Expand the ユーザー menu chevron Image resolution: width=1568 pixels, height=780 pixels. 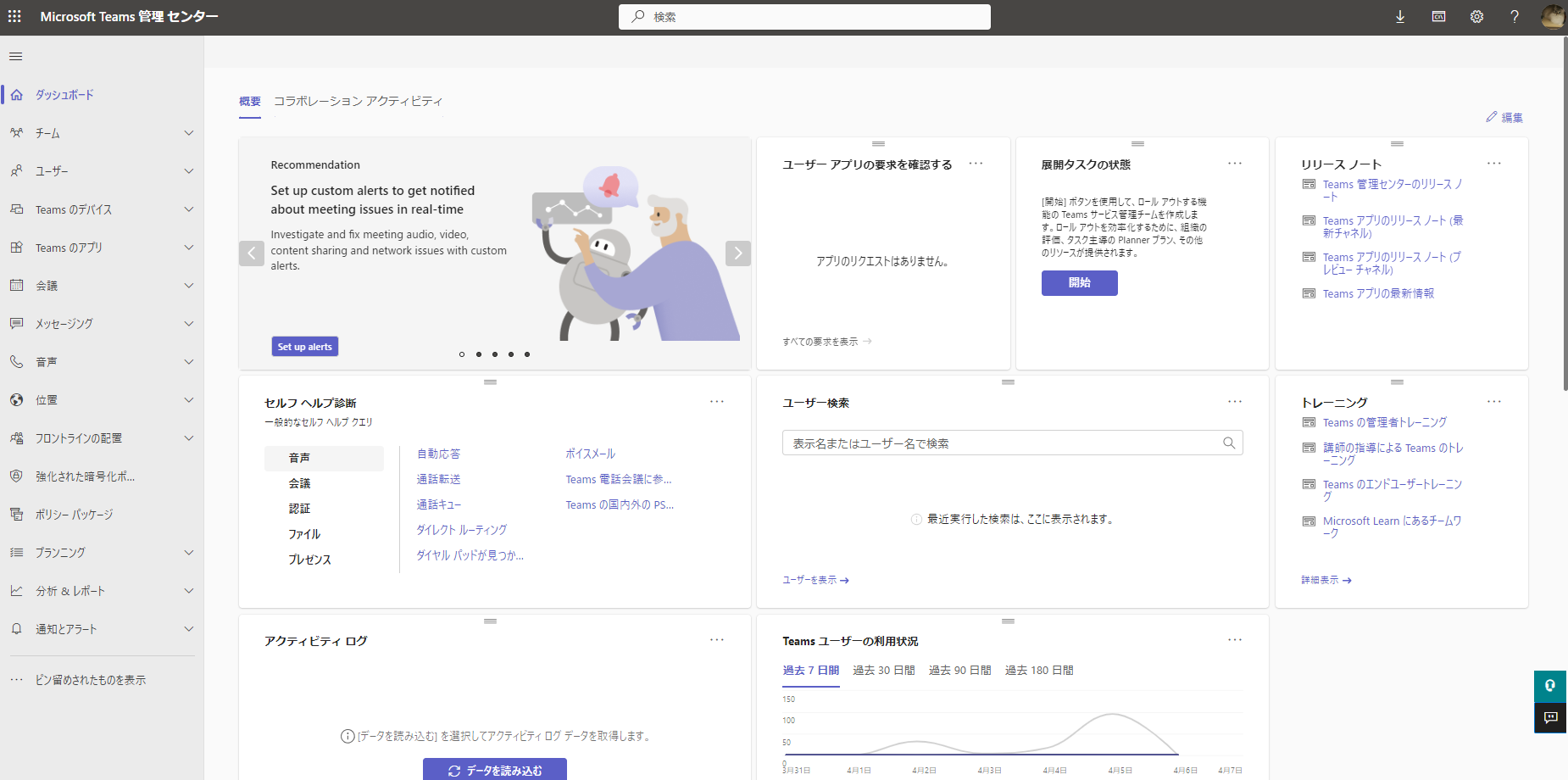(189, 171)
